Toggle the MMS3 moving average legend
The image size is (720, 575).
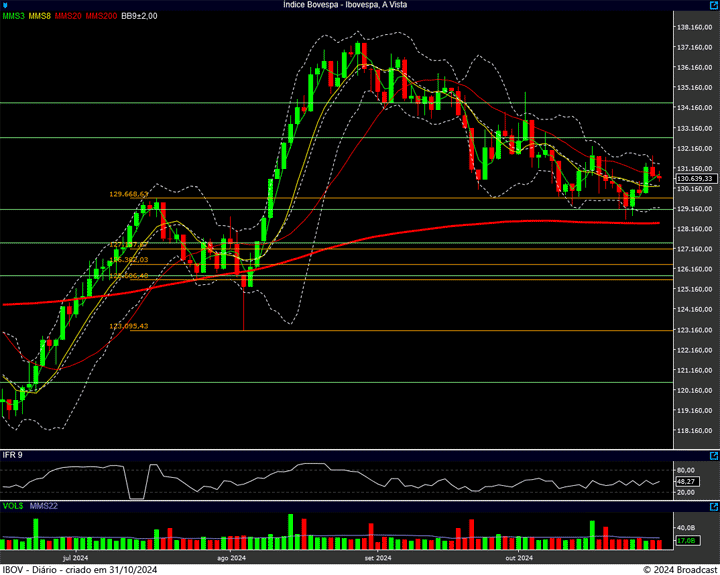(x=15, y=17)
